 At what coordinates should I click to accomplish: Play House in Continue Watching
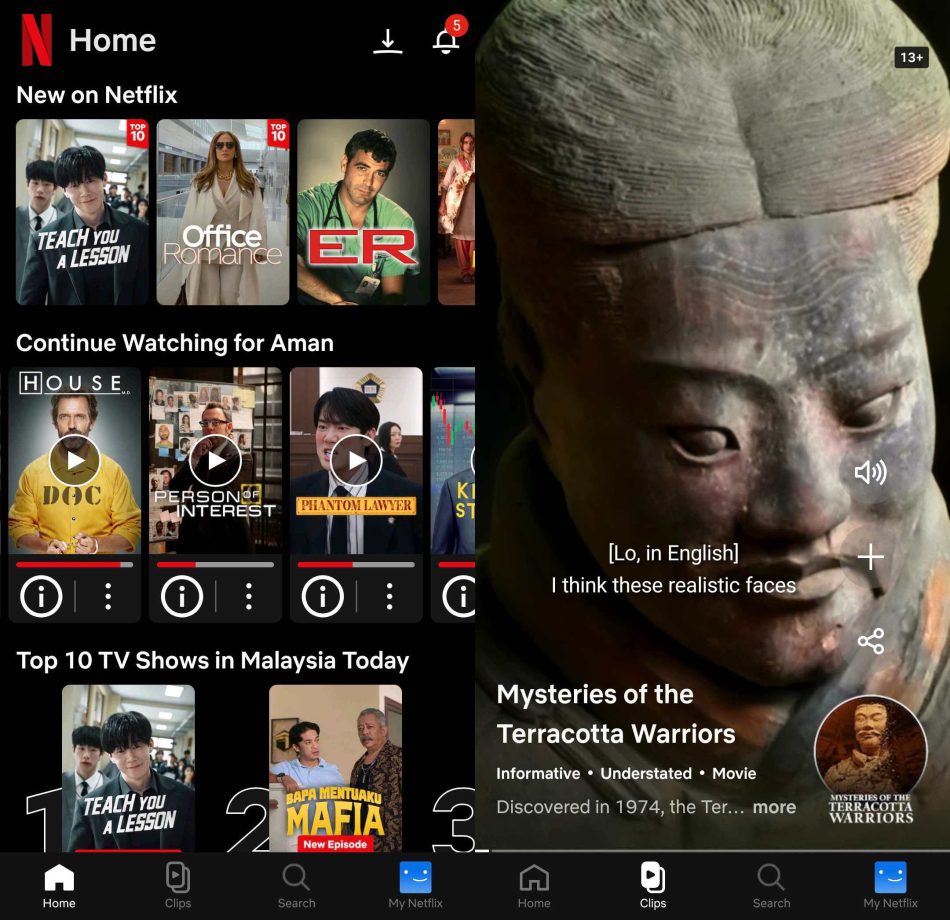click(75, 461)
